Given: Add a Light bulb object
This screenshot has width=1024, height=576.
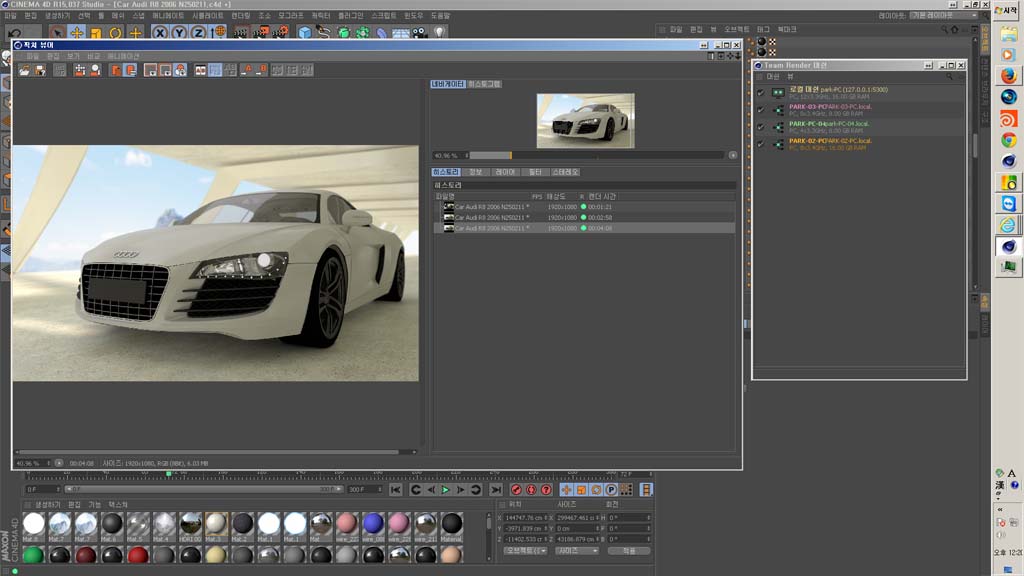Looking at the screenshot, I should [440, 32].
